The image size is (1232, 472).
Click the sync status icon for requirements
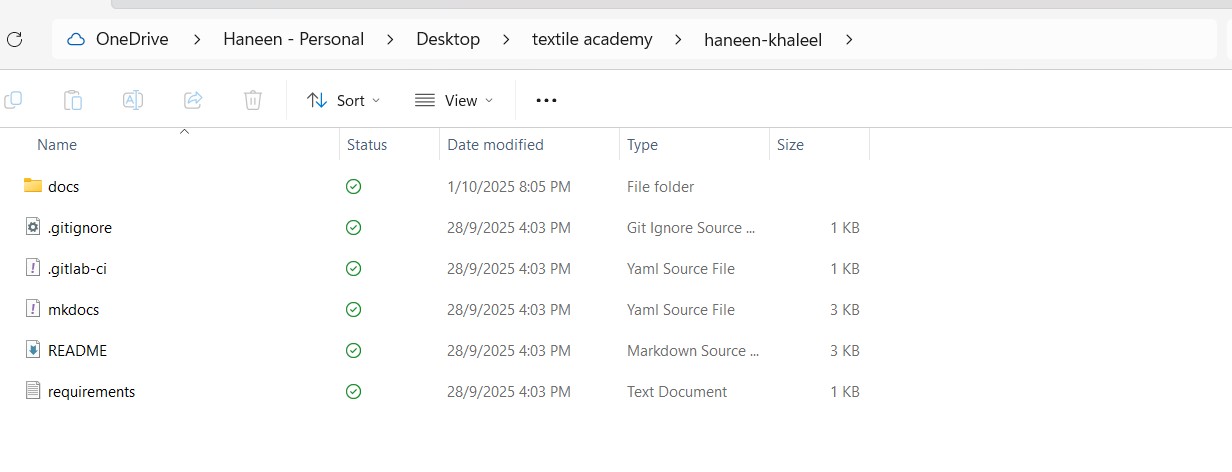(x=353, y=392)
